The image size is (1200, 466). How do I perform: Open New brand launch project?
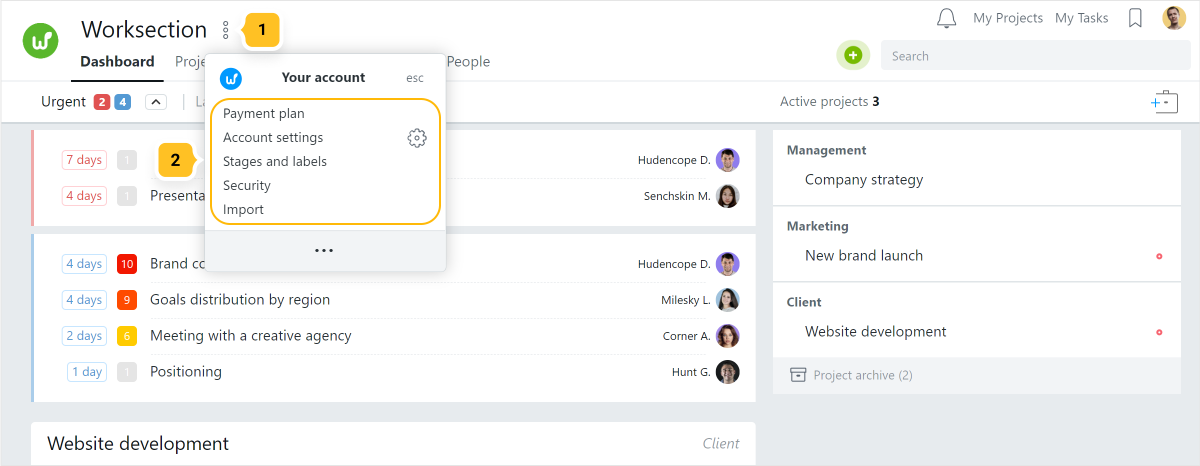(x=864, y=256)
